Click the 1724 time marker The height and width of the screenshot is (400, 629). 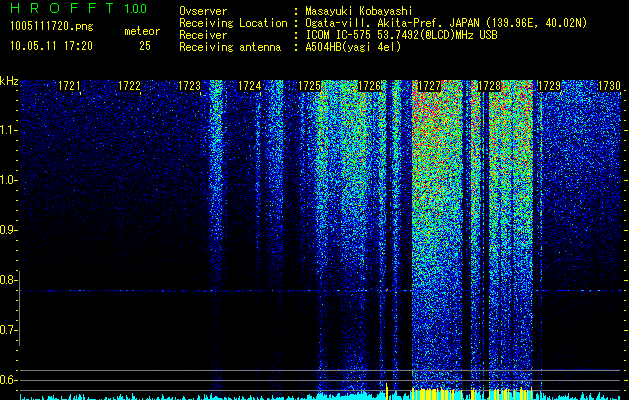click(250, 86)
